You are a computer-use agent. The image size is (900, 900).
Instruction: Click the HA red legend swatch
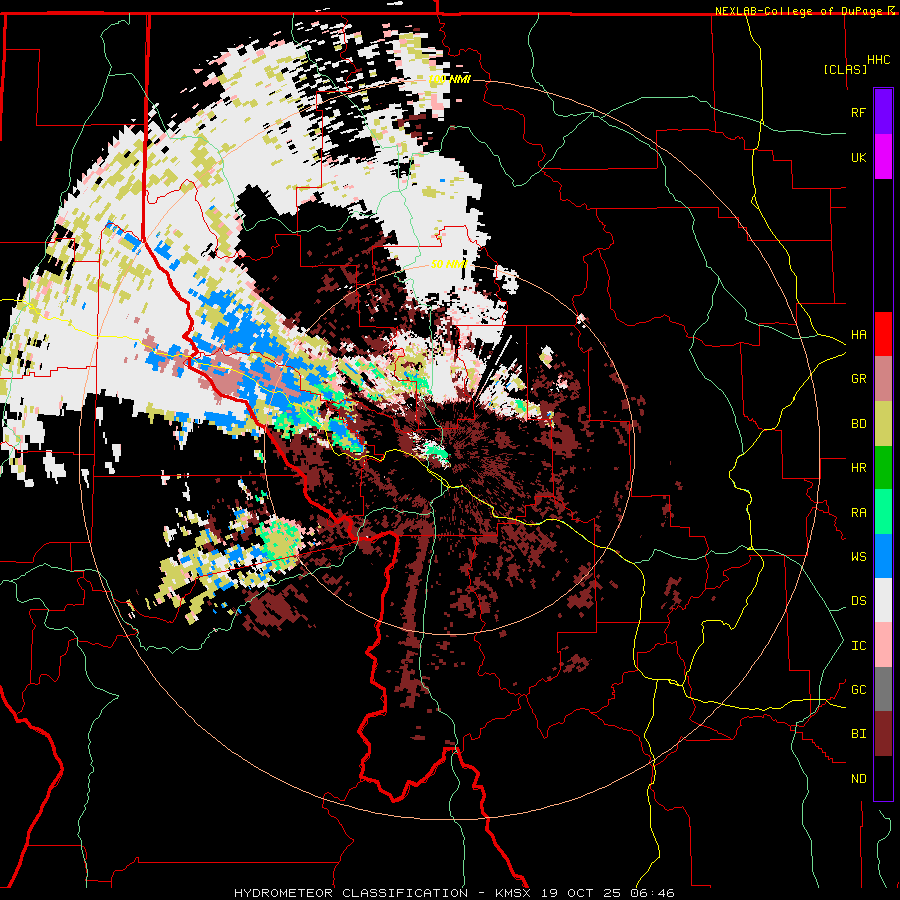click(883, 334)
